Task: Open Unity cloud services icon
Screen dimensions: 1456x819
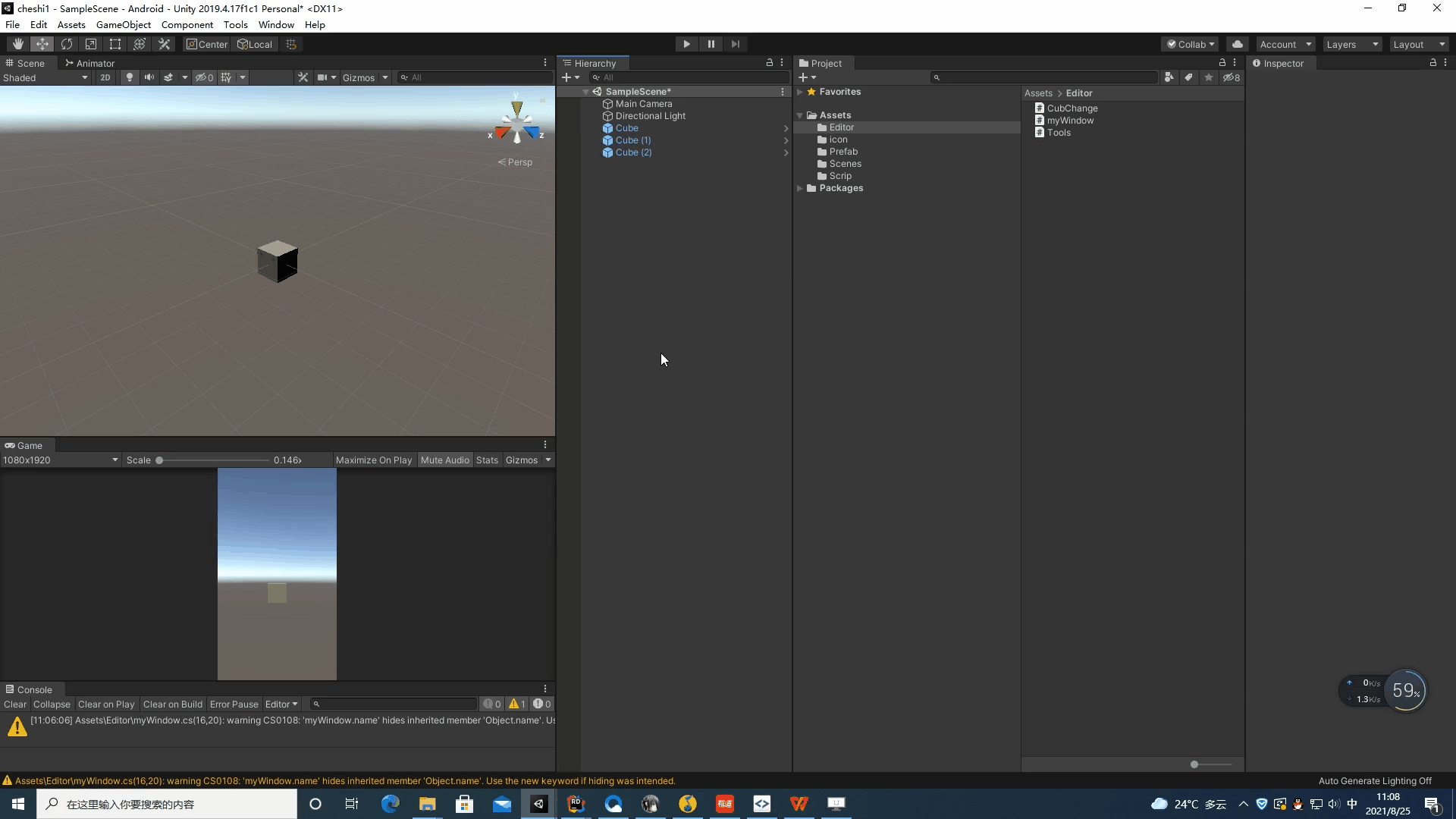Action: tap(1238, 44)
